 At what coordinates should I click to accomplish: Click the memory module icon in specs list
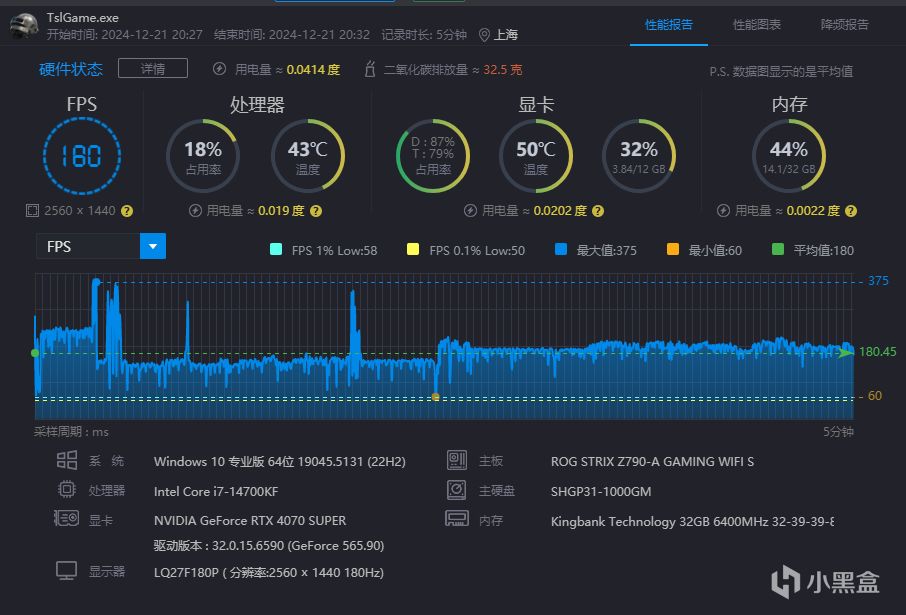point(456,518)
